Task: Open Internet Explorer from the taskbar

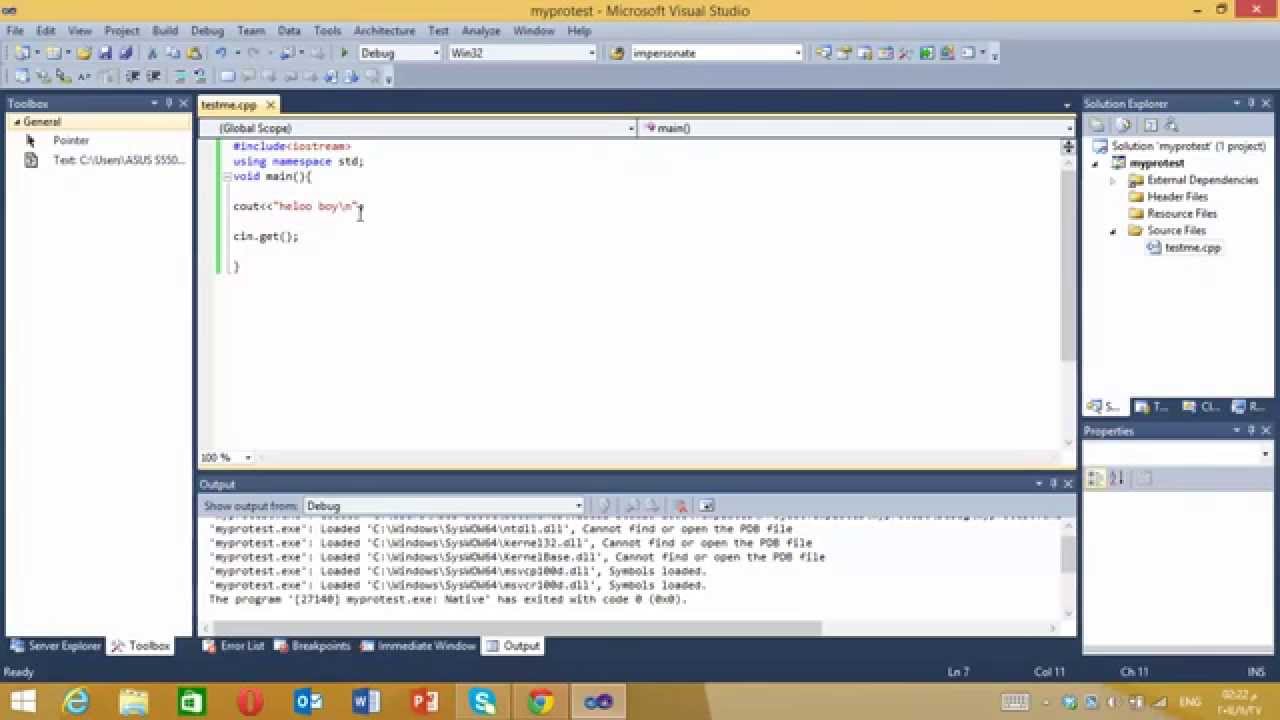Action: (x=76, y=702)
